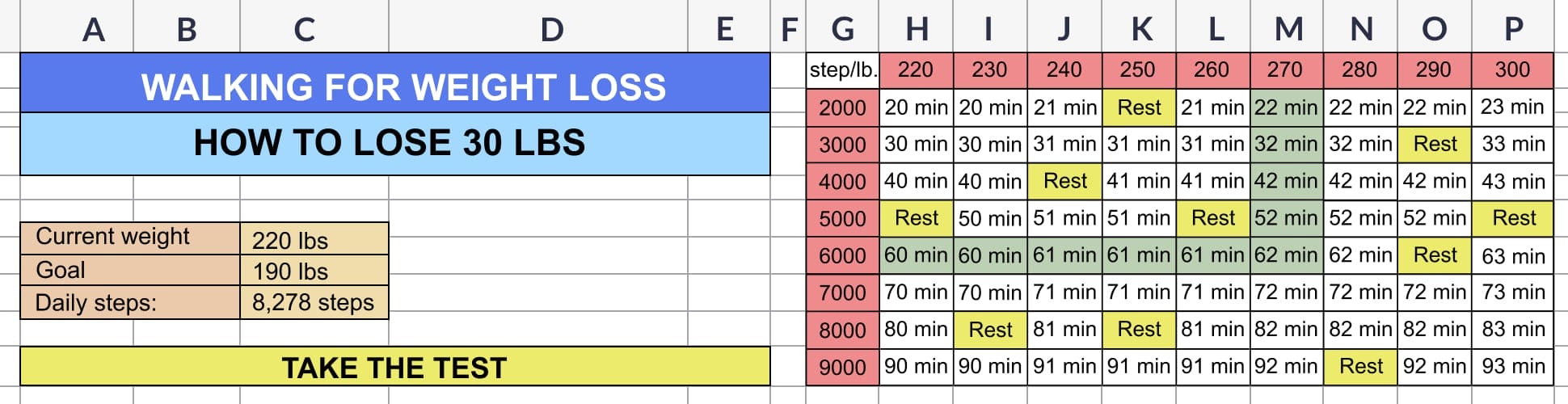Screen dimensions: 1568x404
Task: Select column P header
Action: pyautogui.click(x=1513, y=29)
